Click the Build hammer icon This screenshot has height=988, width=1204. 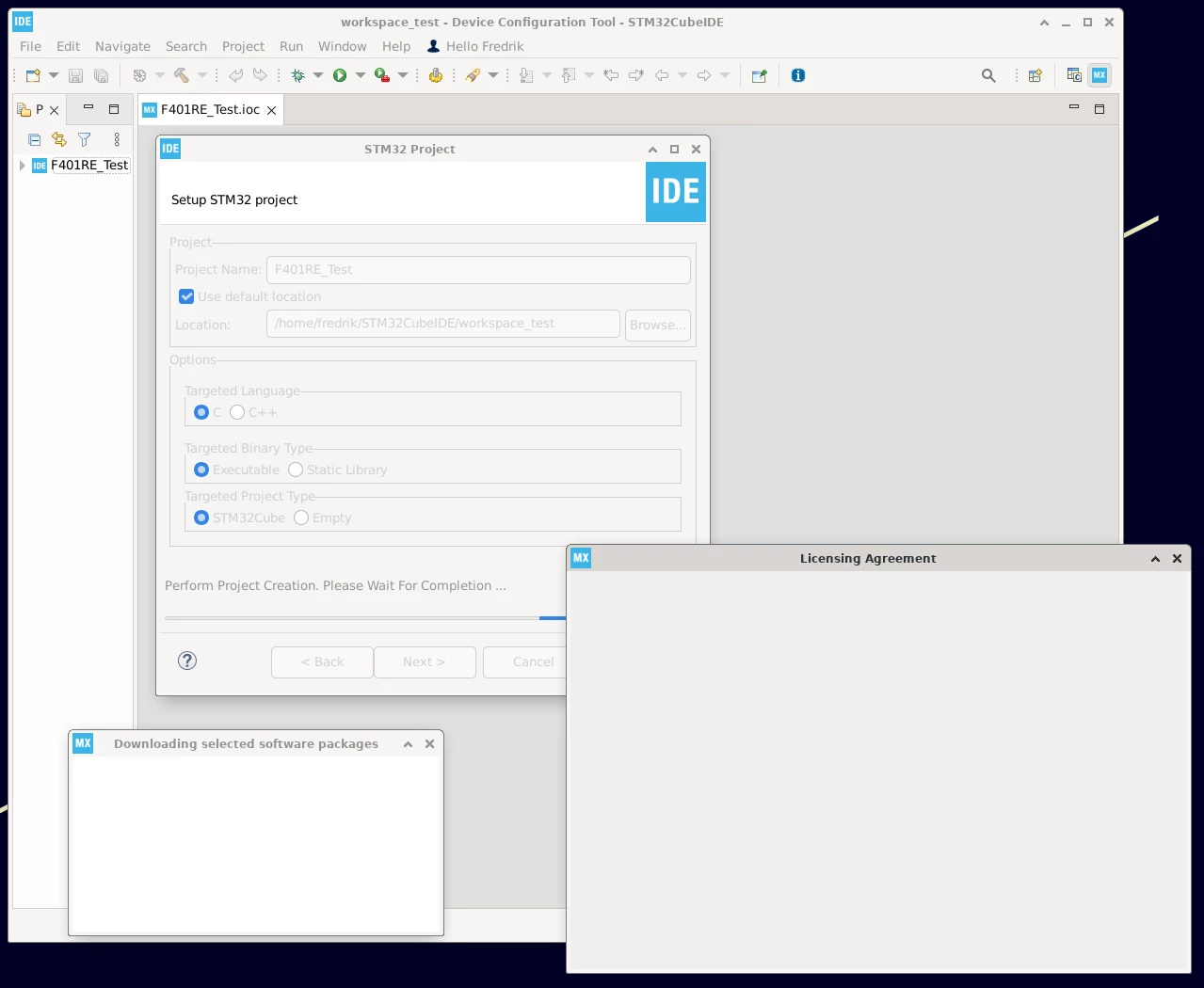(x=181, y=75)
